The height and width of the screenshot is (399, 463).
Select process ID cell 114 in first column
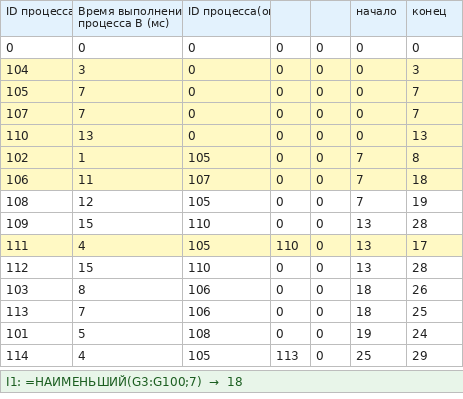36,356
